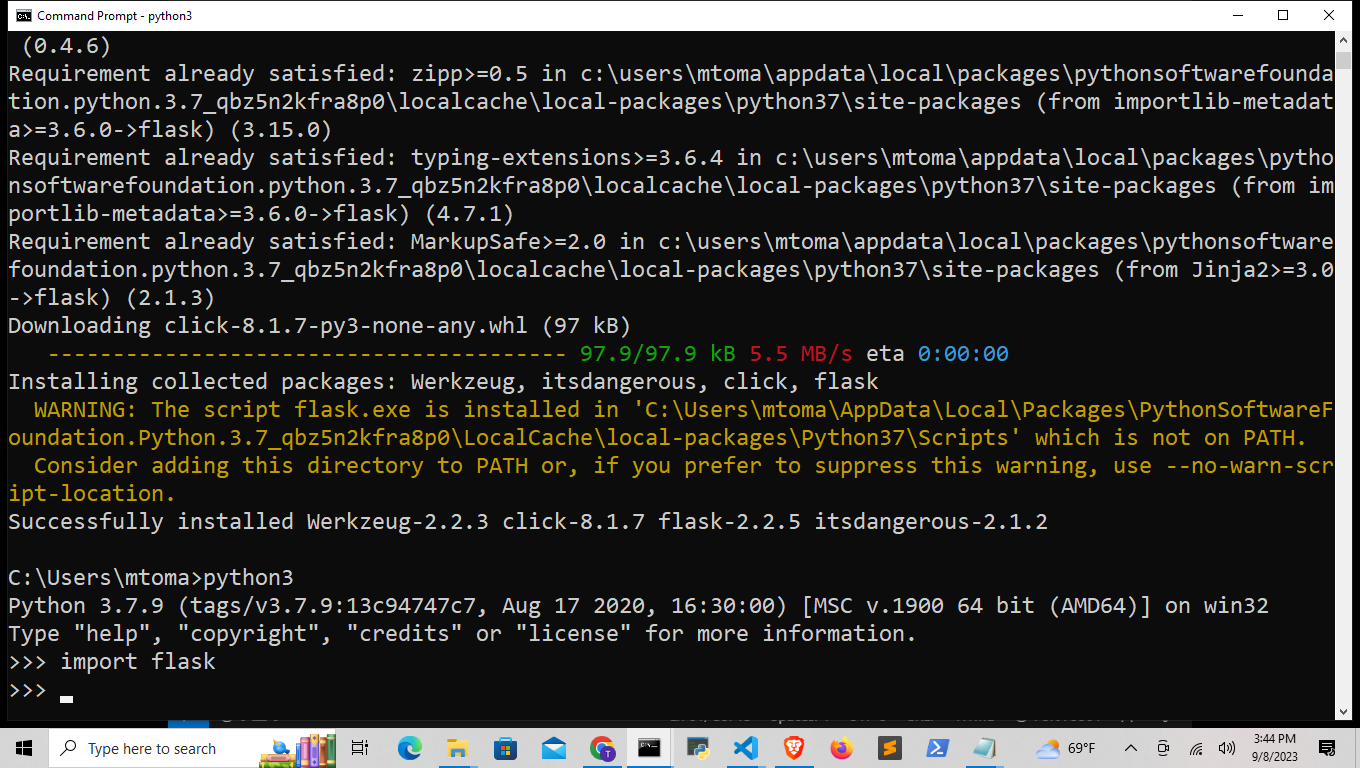Open the Mail app from the taskbar
The width and height of the screenshot is (1360, 768).
click(x=553, y=748)
